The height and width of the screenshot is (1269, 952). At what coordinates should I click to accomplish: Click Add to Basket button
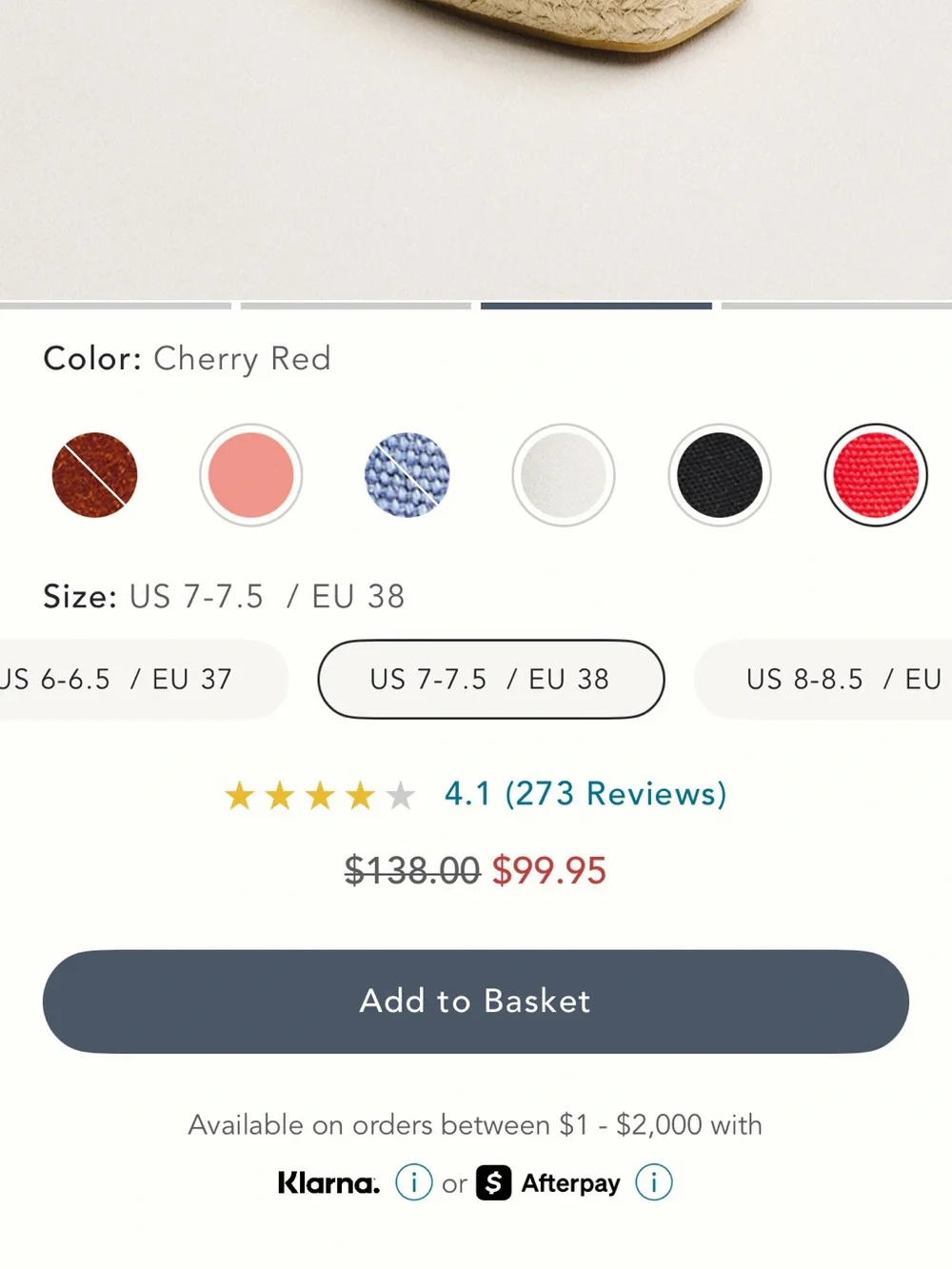pyautogui.click(x=476, y=1001)
